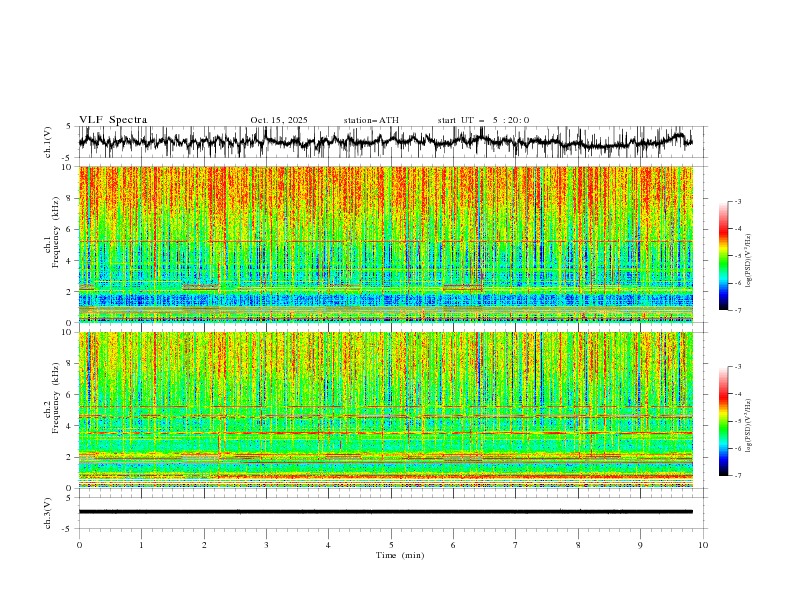
Task: Click the date 'Oct. 15, 2025'
Action: coord(278,120)
